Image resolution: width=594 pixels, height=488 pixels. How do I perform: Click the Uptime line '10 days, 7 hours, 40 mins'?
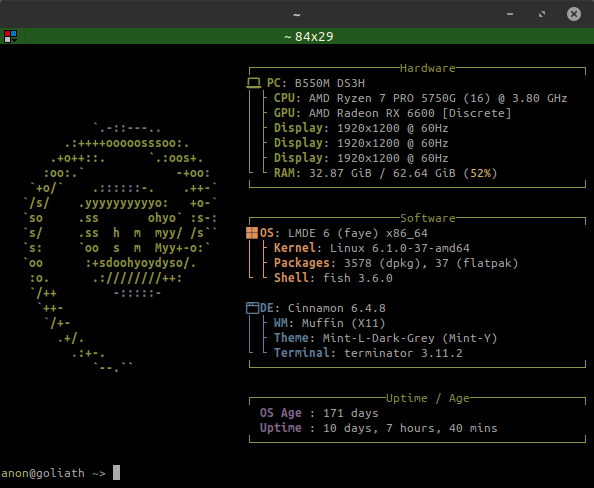tap(378, 428)
